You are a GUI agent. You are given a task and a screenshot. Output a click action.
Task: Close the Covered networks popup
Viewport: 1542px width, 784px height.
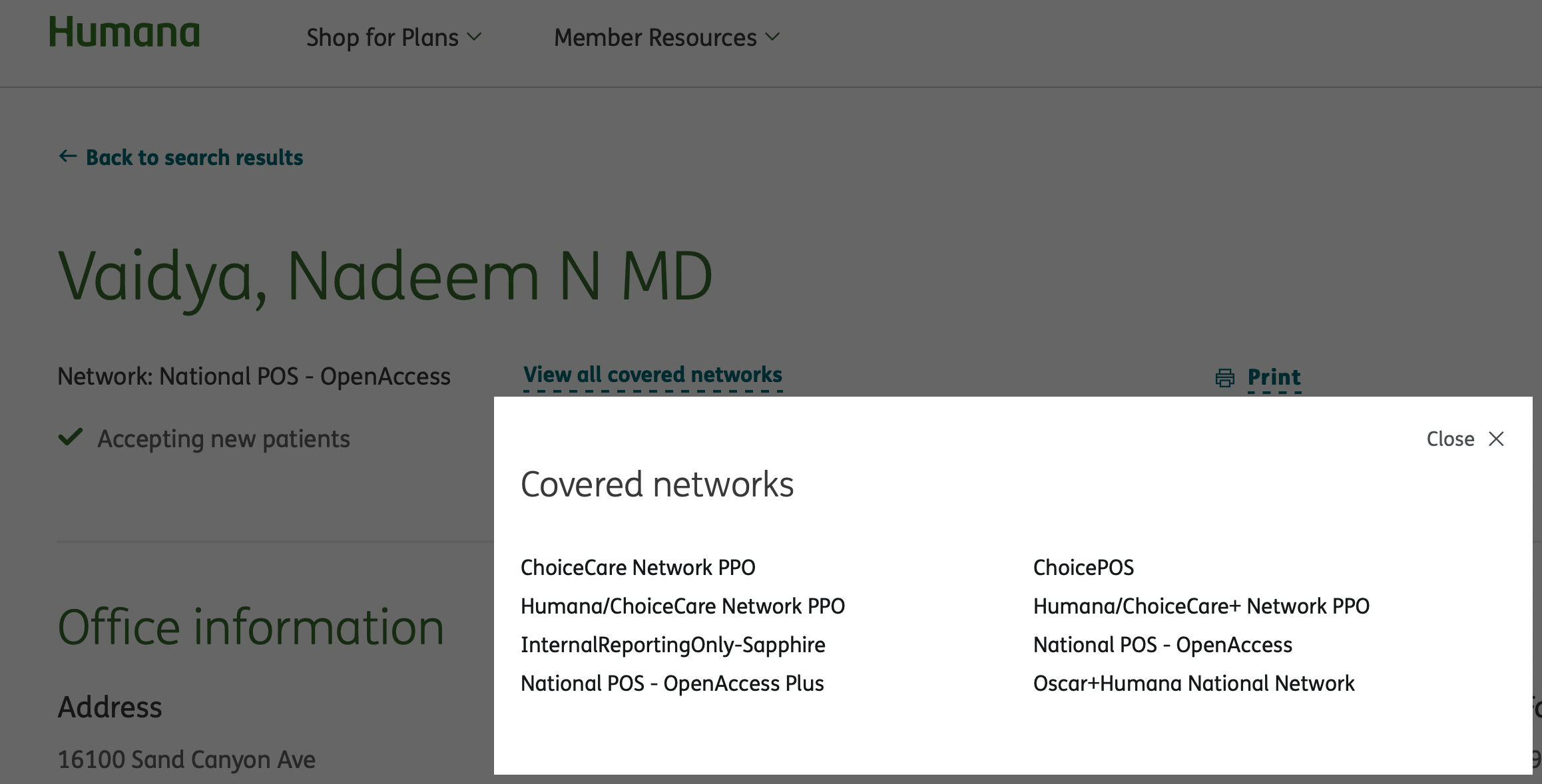click(1465, 439)
